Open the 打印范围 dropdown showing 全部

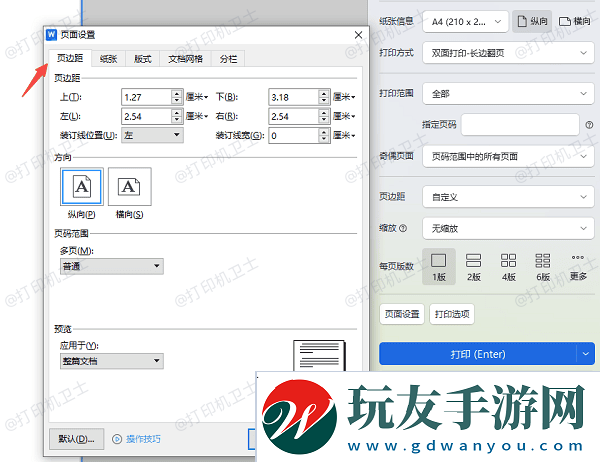point(508,94)
